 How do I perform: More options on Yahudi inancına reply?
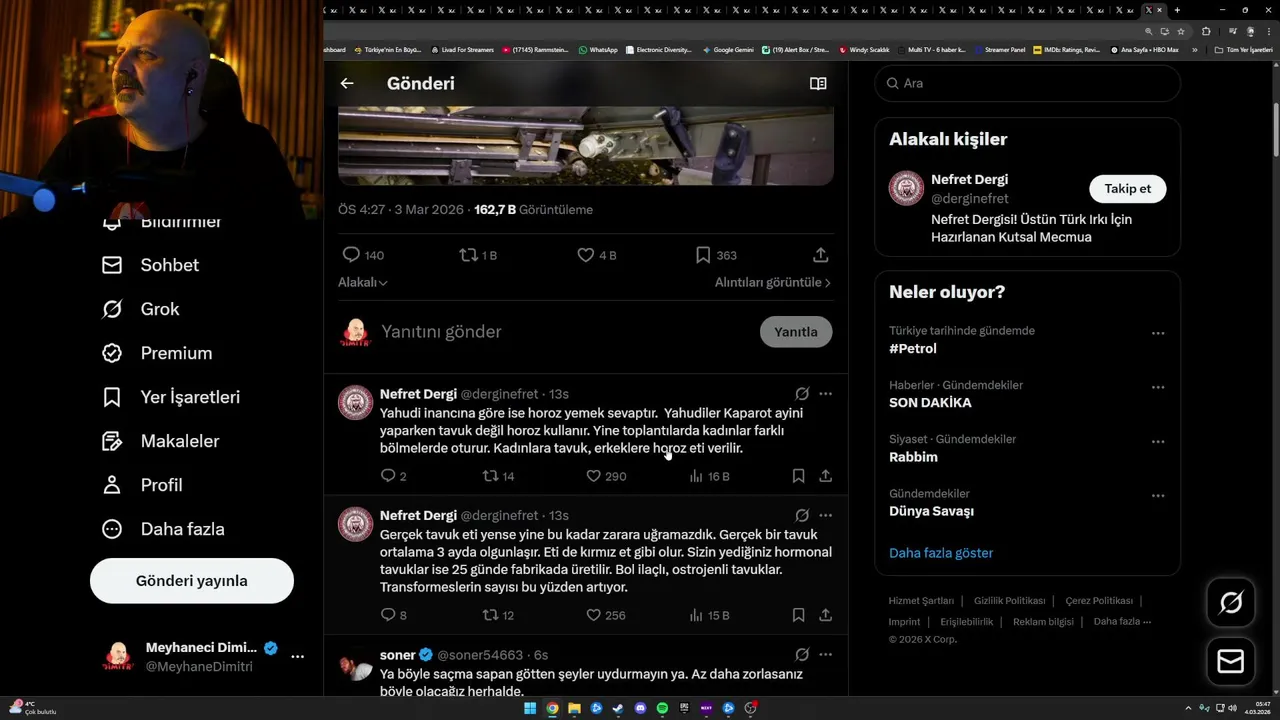coord(826,394)
